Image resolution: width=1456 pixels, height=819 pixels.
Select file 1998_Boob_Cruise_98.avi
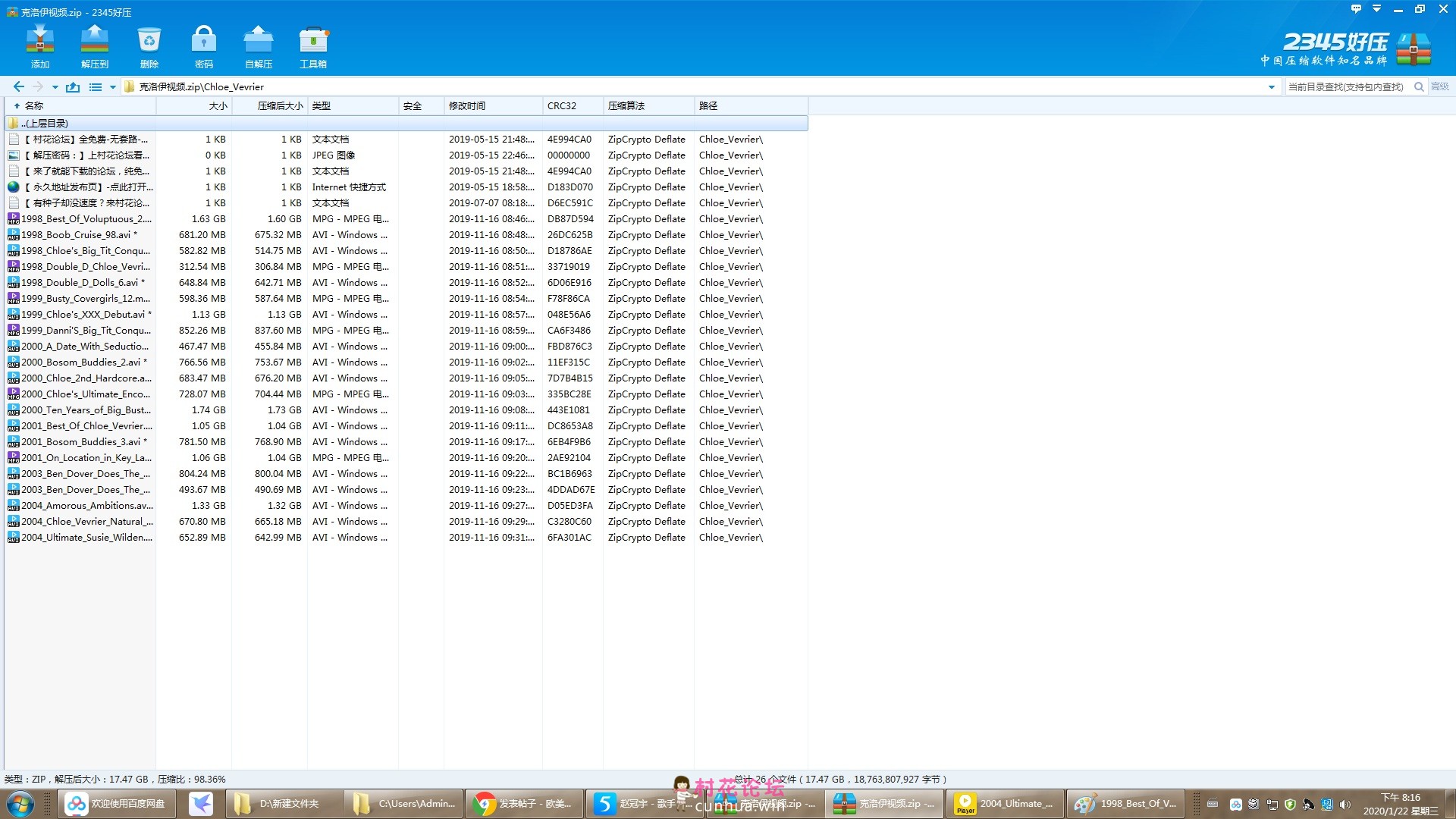click(x=406, y=234)
